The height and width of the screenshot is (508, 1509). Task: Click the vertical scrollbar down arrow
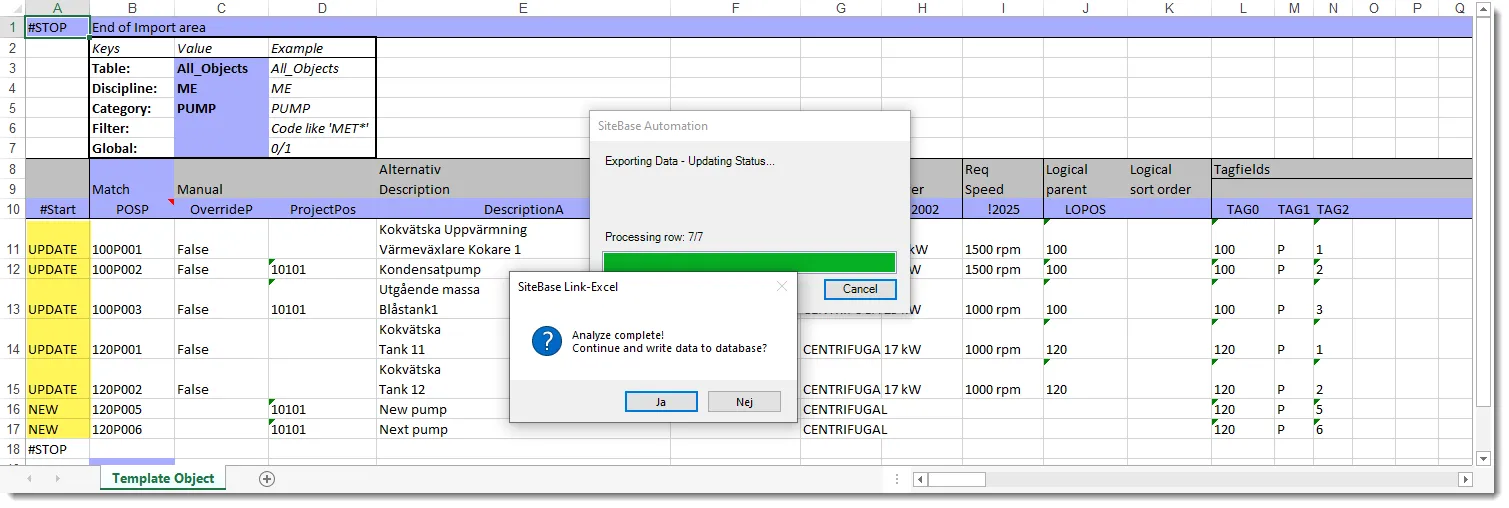click(x=1484, y=458)
